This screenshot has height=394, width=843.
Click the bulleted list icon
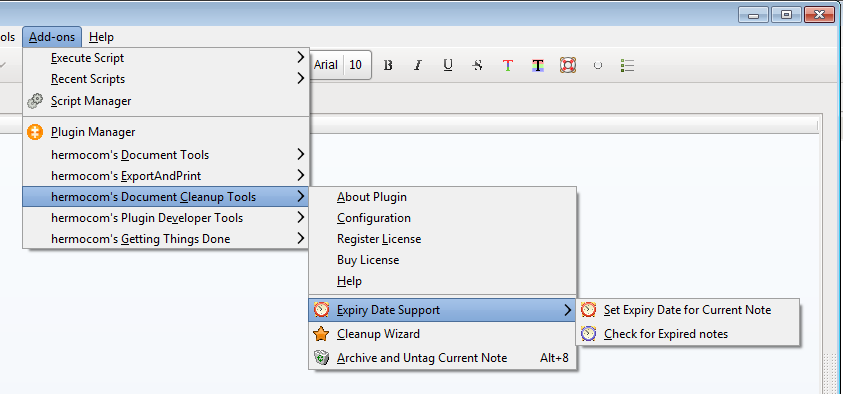[x=627, y=66]
